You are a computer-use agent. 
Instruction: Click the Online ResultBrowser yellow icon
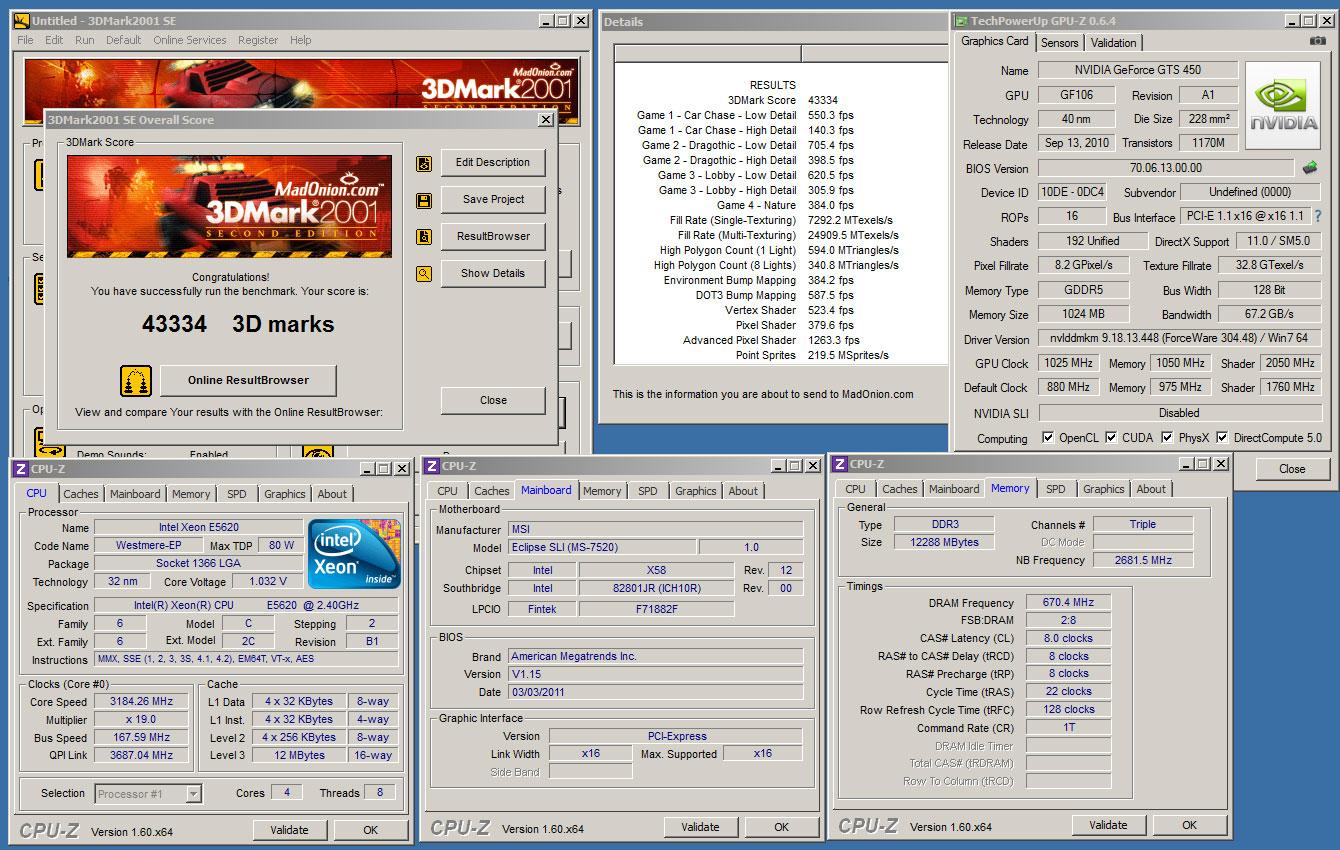pyautogui.click(x=136, y=381)
